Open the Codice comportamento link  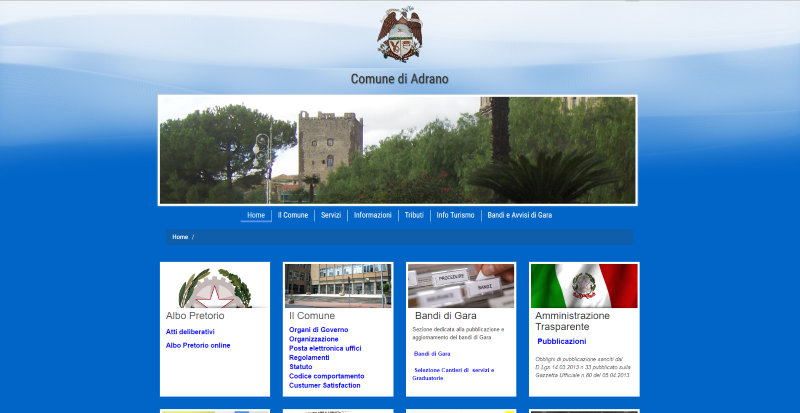point(327,376)
